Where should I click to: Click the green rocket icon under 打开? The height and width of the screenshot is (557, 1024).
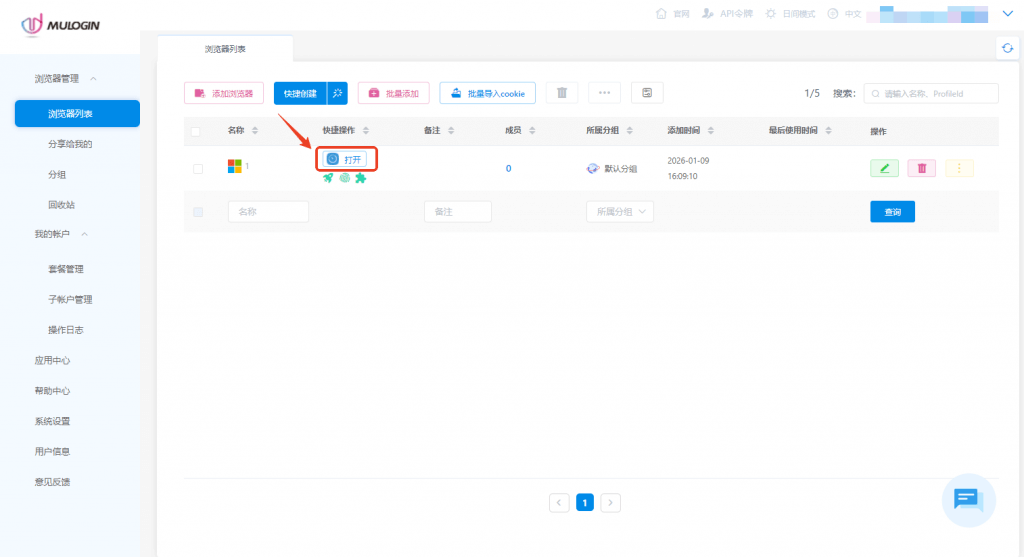click(x=328, y=178)
